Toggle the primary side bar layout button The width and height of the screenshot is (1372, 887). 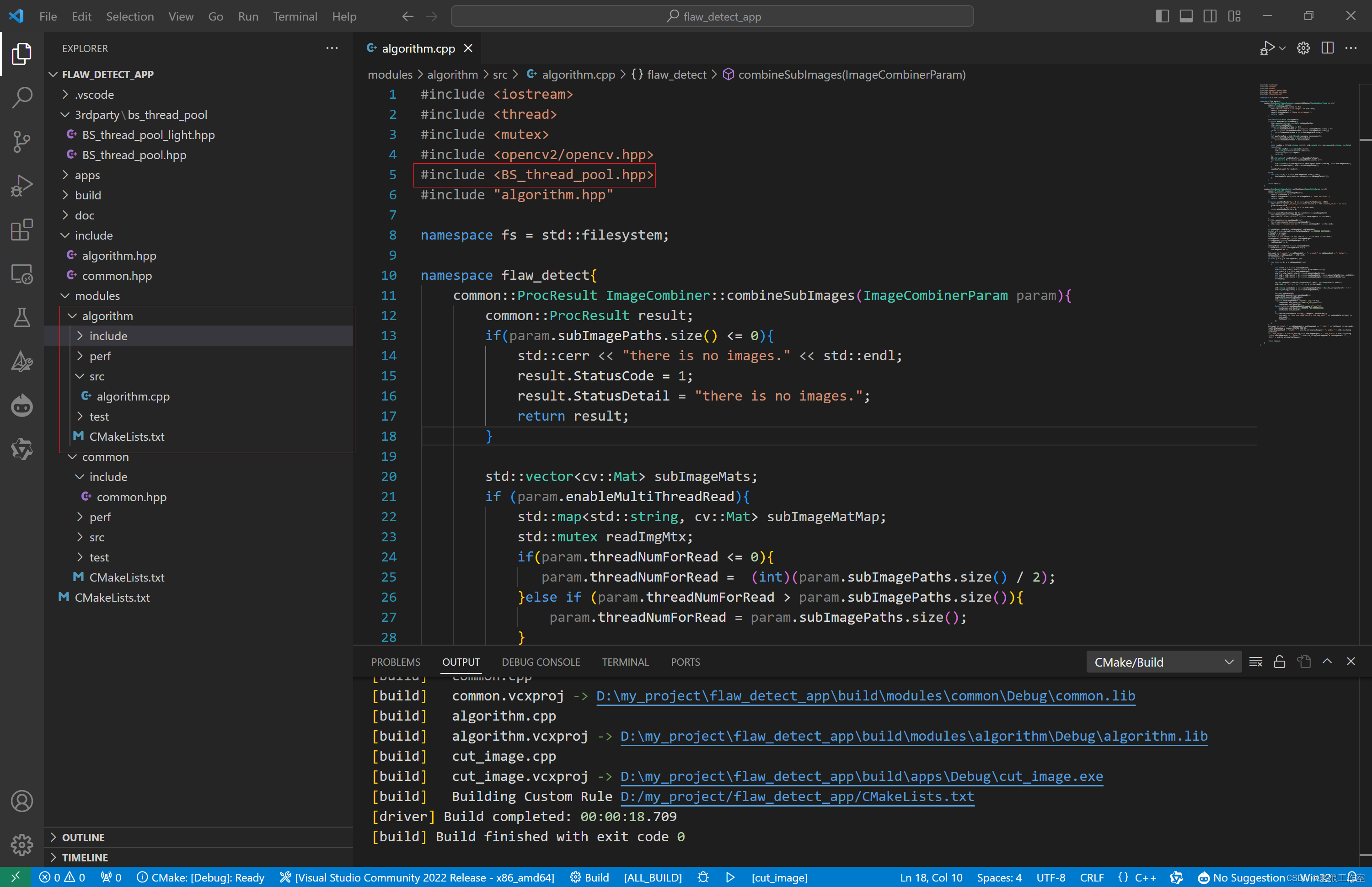pyautogui.click(x=1162, y=16)
